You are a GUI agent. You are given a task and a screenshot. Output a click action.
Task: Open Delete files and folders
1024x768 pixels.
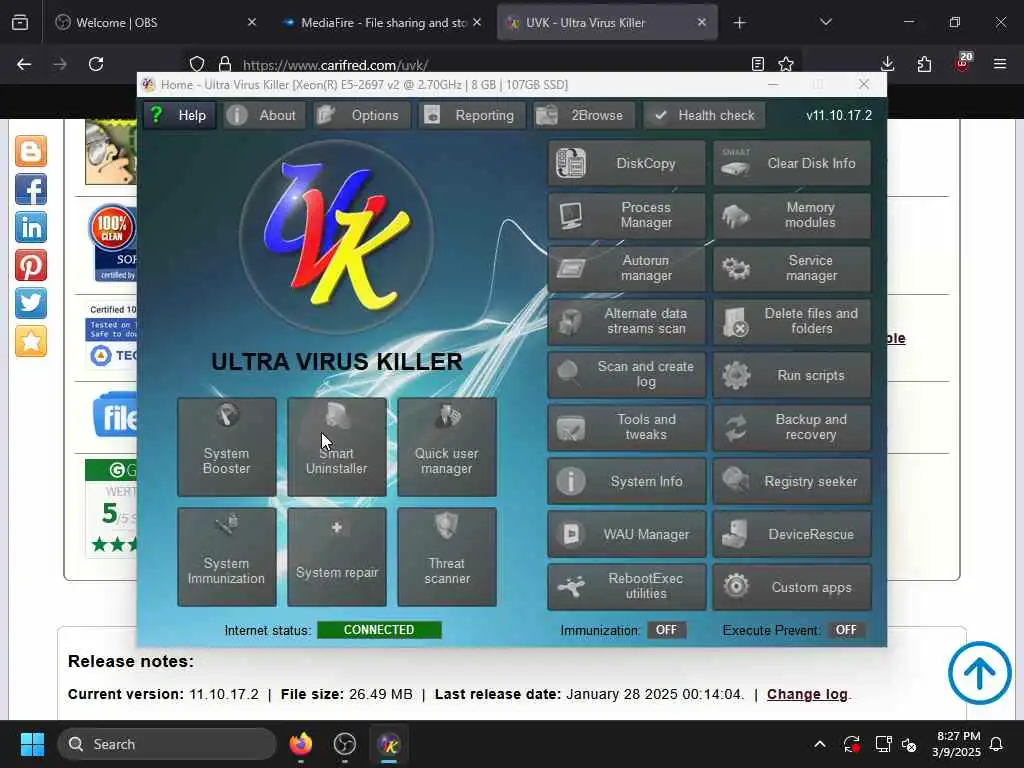[x=792, y=321]
